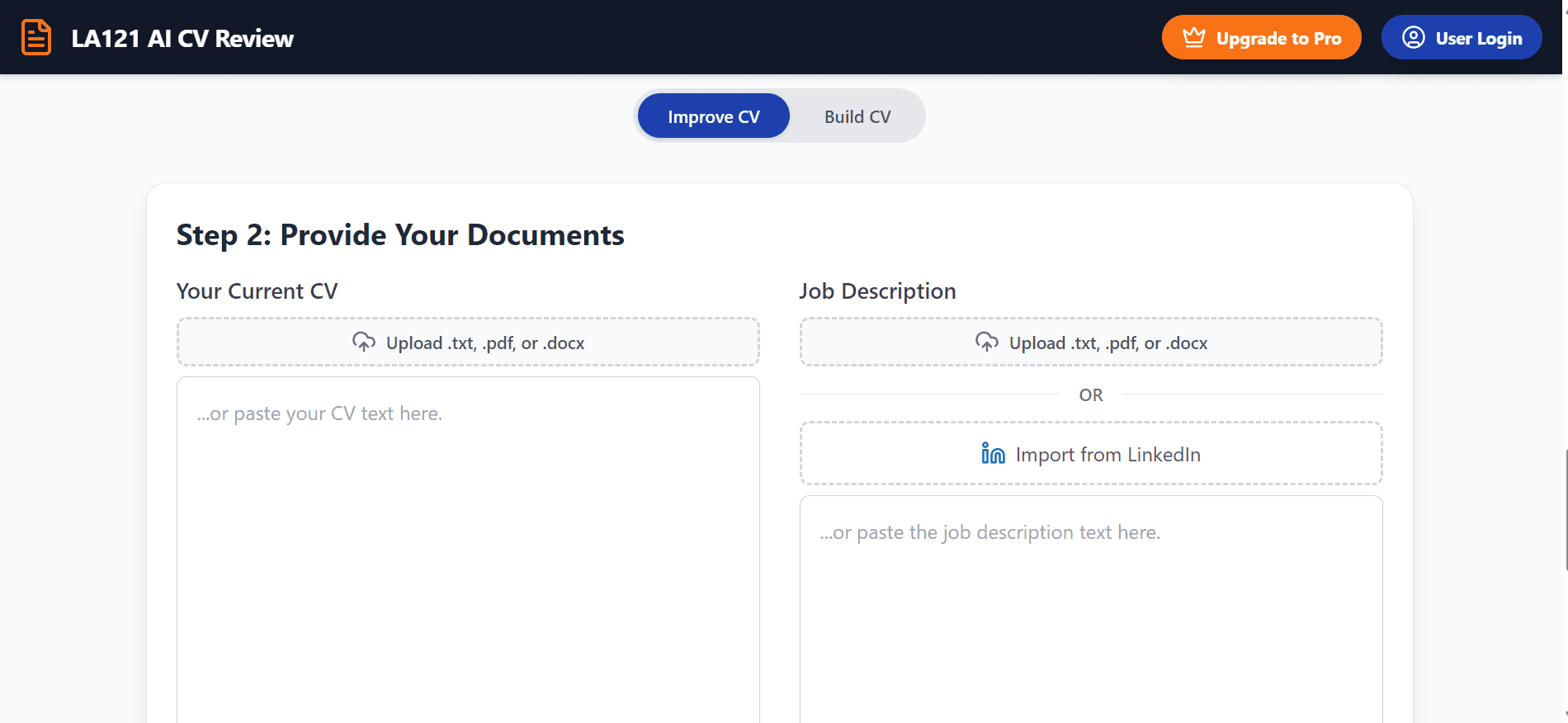Click the Job Description section label
The height and width of the screenshot is (723, 1568).
tap(877, 291)
